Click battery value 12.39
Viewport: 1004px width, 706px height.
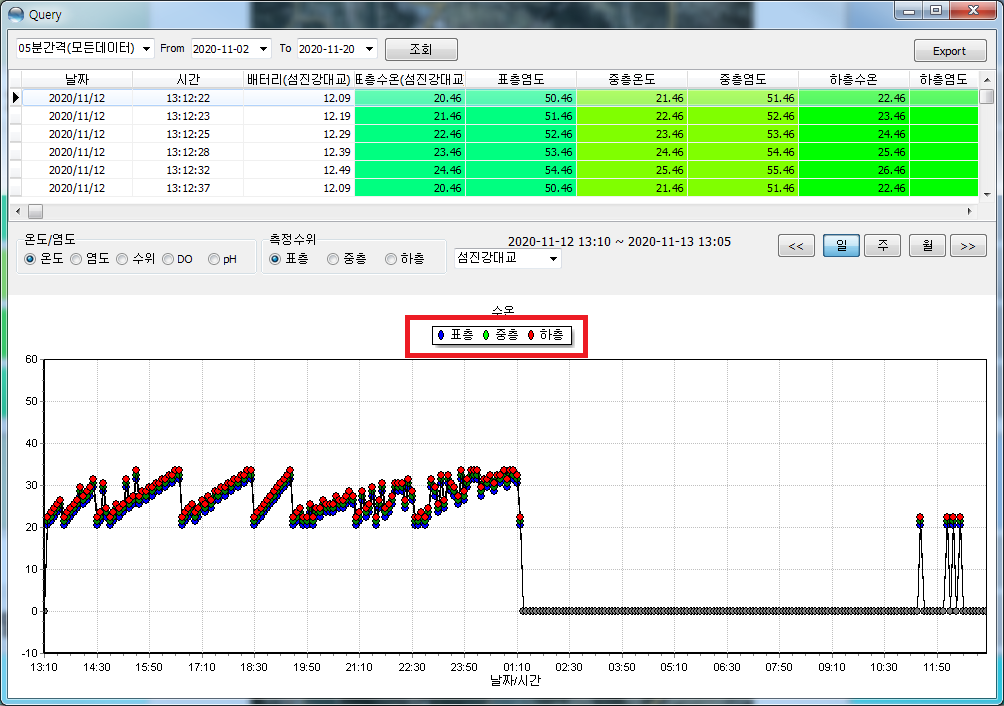click(x=299, y=152)
